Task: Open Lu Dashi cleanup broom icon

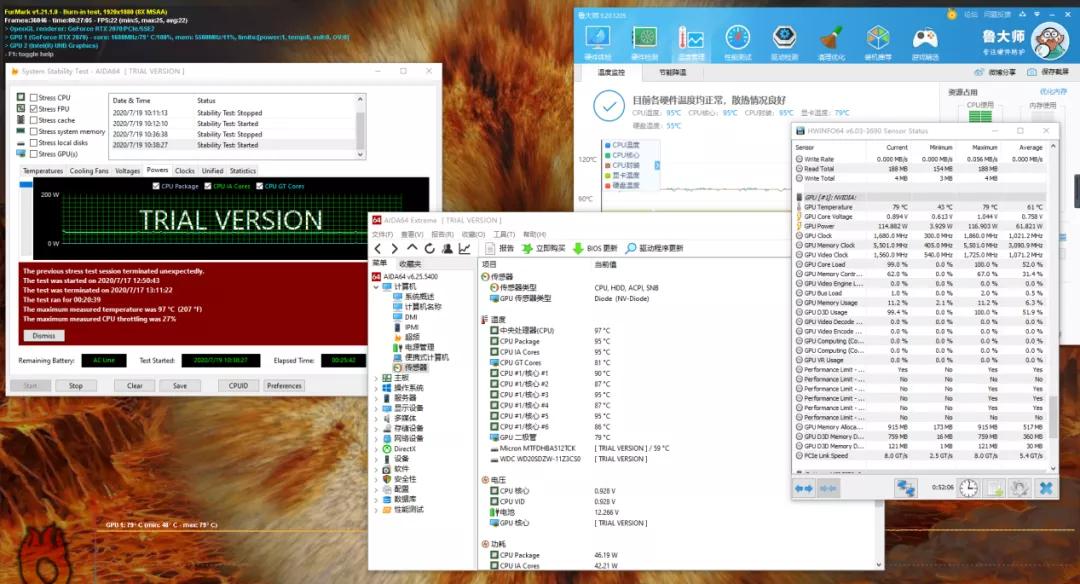Action: point(832,38)
